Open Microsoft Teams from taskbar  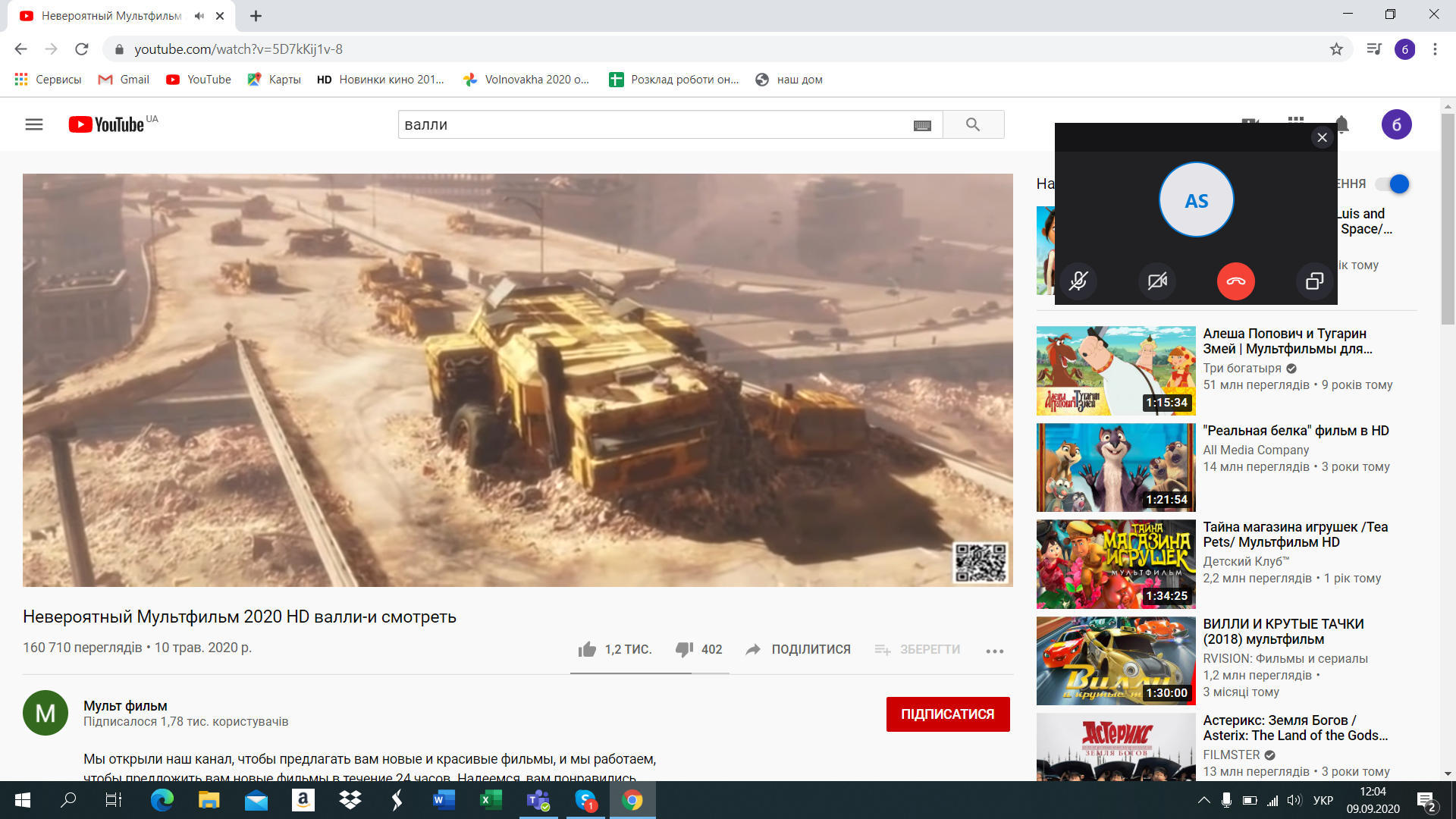pyautogui.click(x=538, y=800)
